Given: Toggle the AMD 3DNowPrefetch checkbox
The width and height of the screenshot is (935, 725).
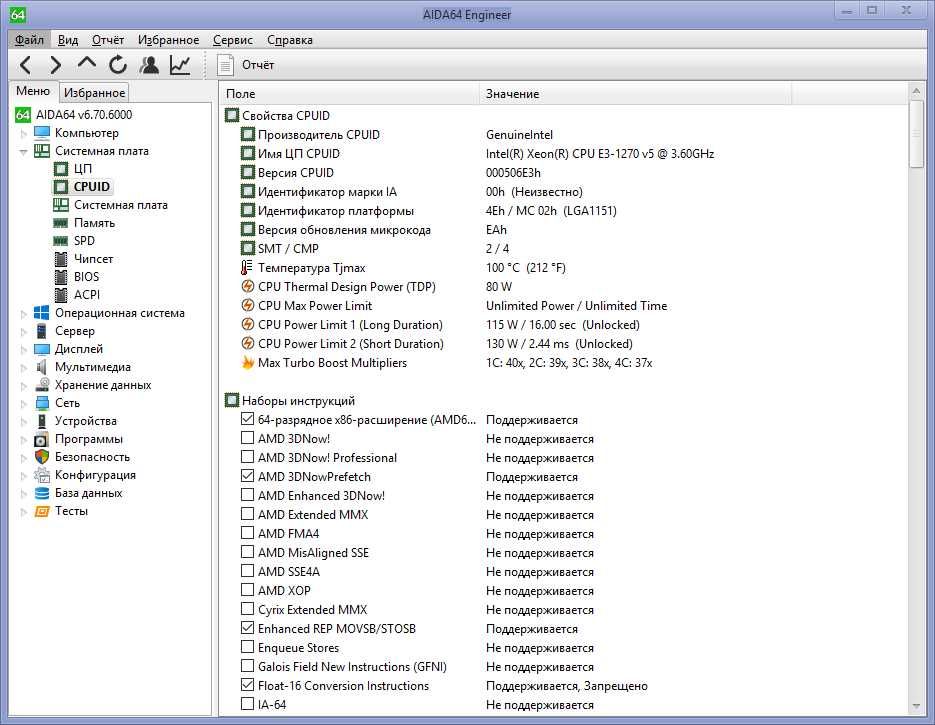Looking at the screenshot, I should point(247,476).
